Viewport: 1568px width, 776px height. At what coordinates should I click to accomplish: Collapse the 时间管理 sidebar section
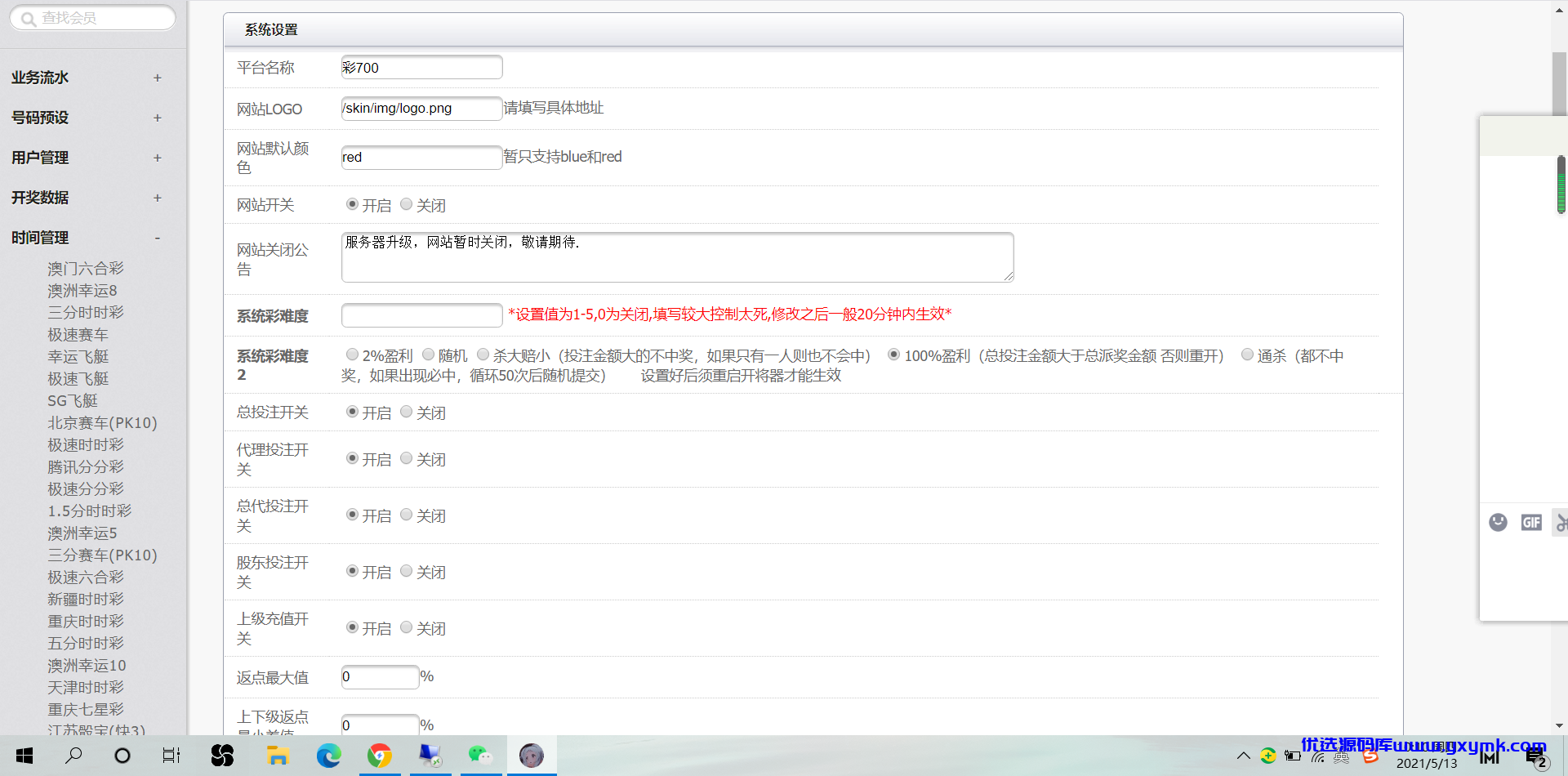coord(87,238)
